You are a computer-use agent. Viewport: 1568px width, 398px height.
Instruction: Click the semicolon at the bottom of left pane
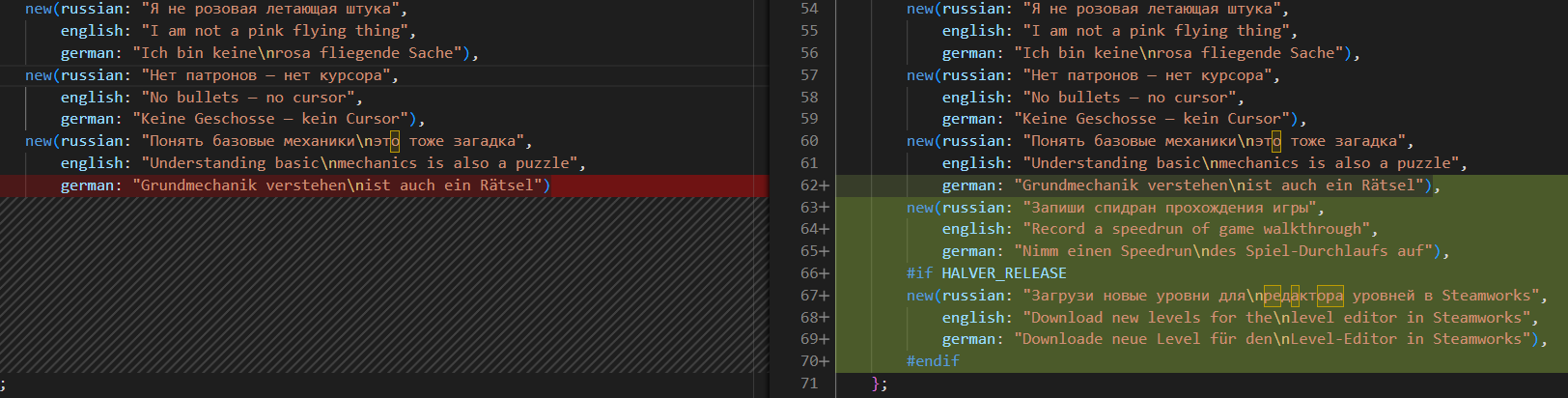click(3, 384)
